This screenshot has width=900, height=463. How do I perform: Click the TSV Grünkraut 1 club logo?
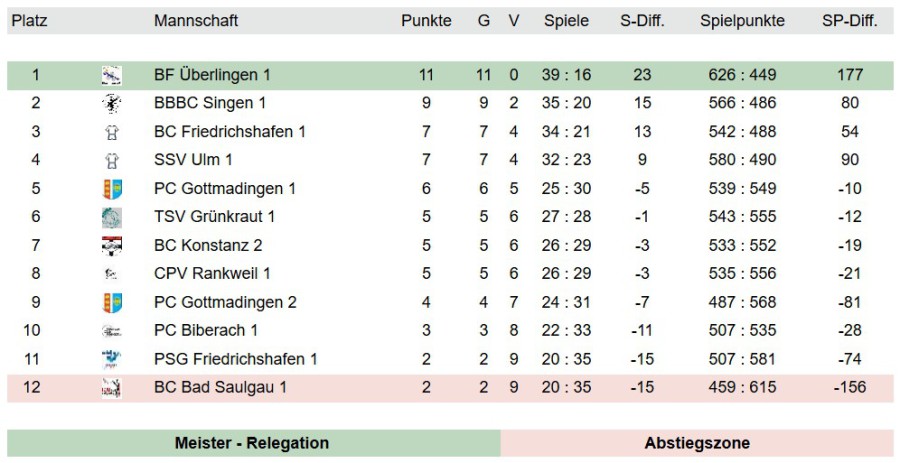[111, 217]
